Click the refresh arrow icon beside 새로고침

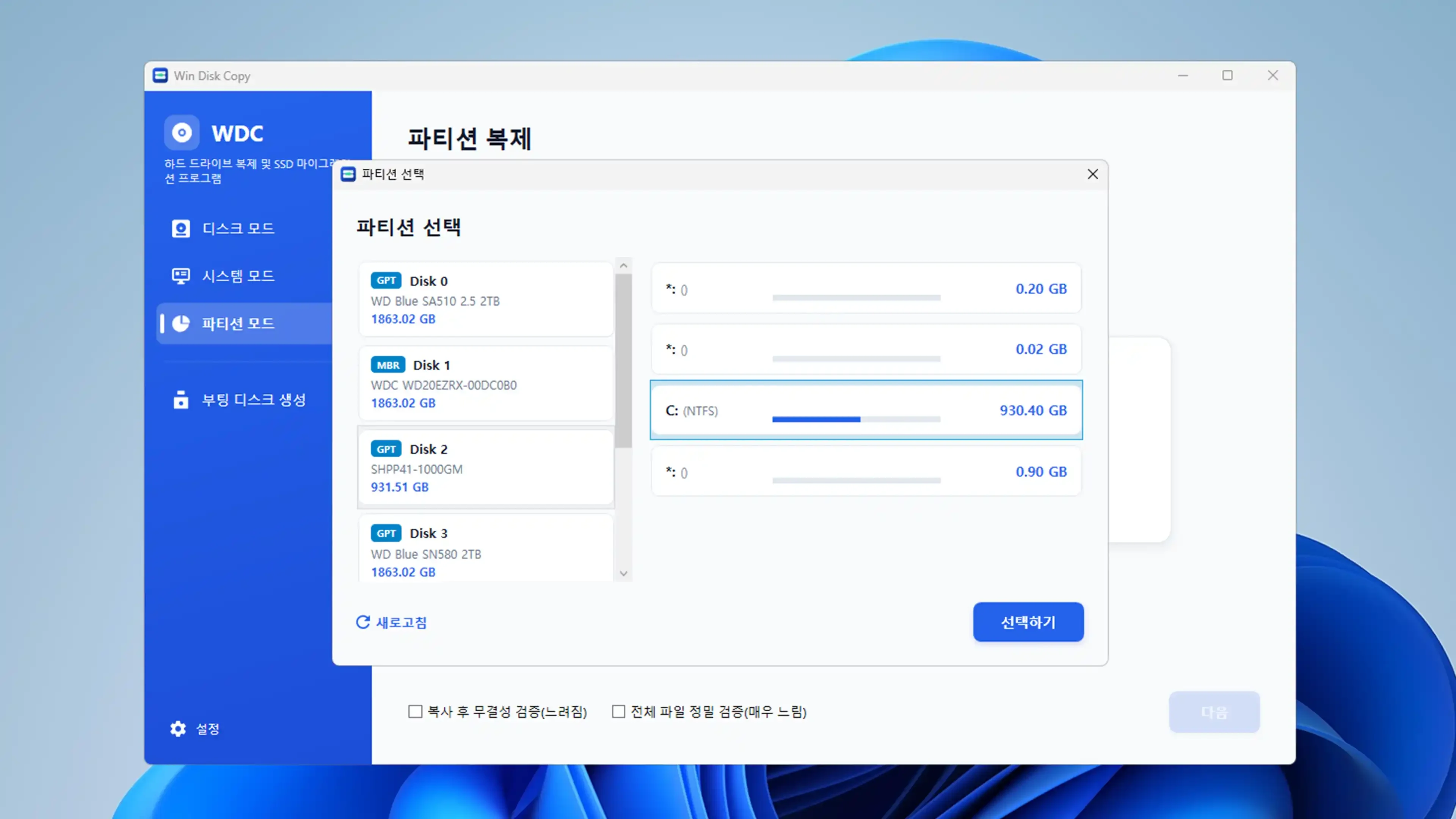(363, 622)
